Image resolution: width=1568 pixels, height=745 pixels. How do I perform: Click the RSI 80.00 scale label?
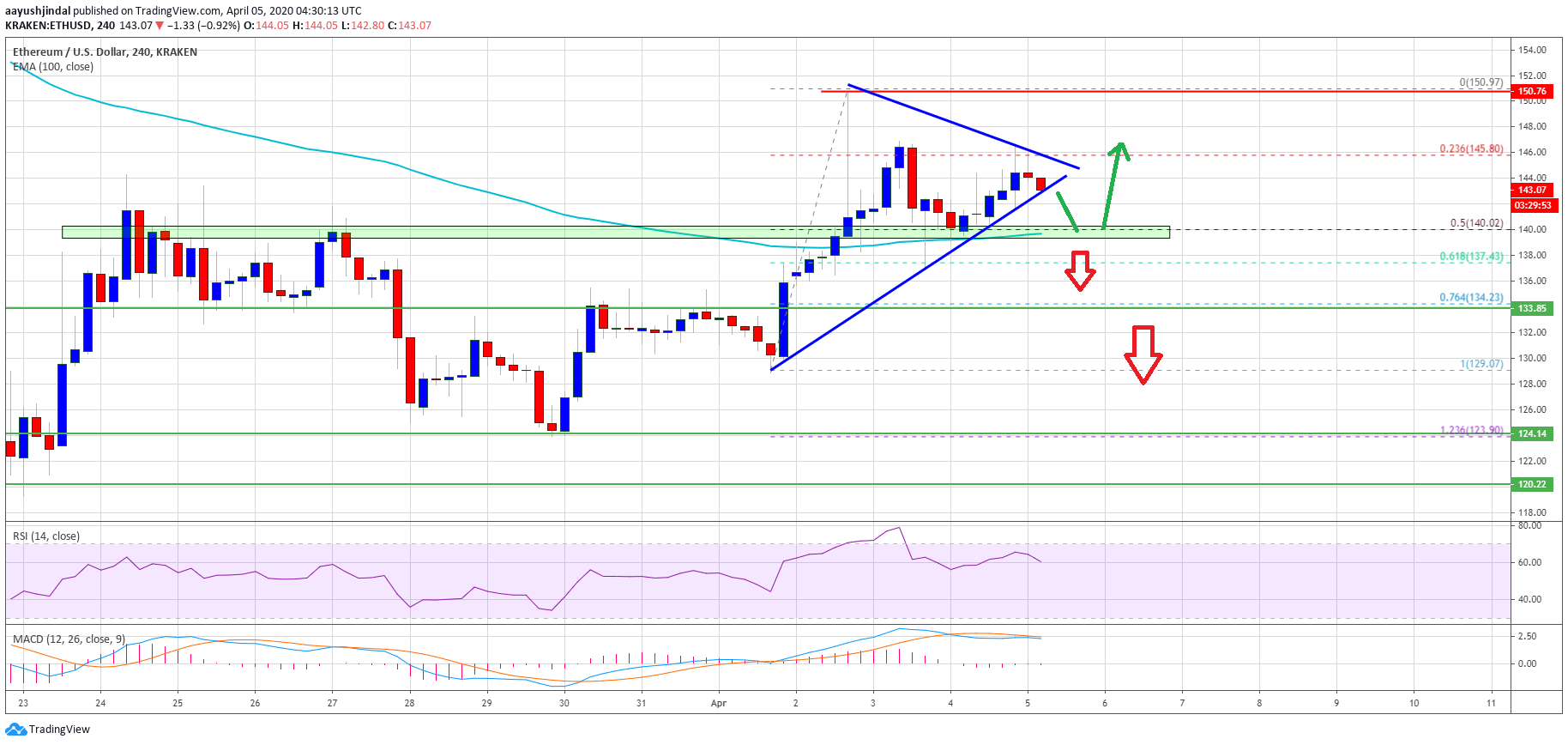pos(1529,526)
